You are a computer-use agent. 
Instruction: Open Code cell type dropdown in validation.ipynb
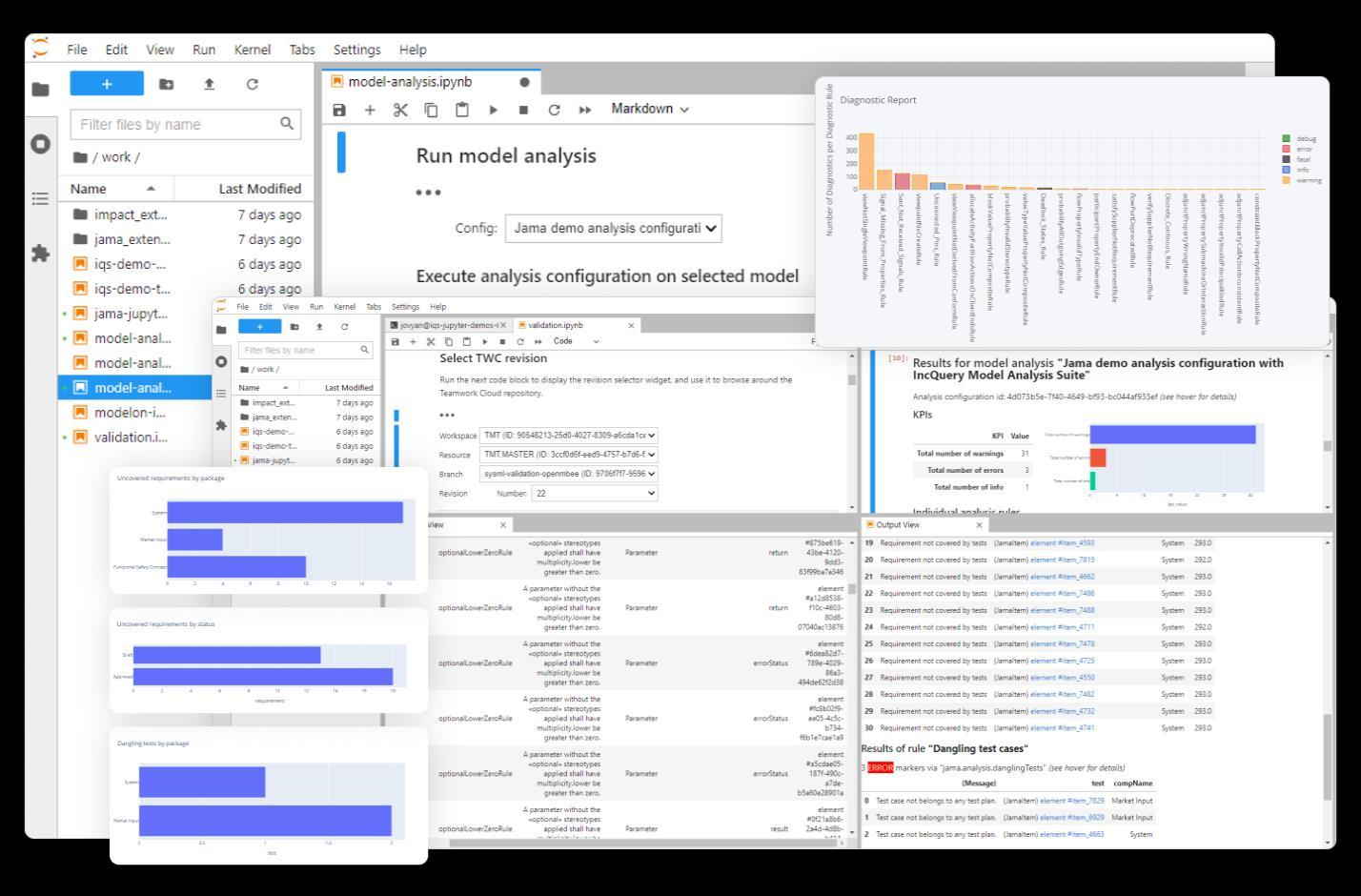tap(576, 341)
